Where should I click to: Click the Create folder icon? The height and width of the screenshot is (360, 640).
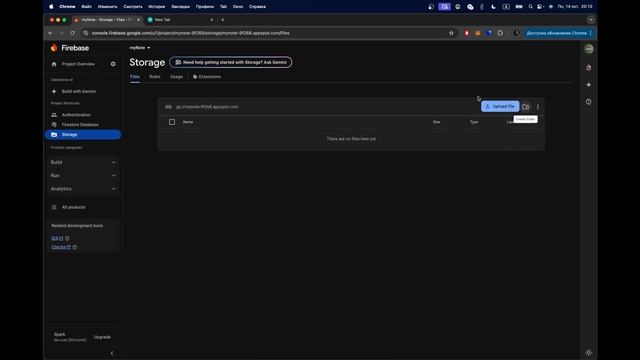coord(526,107)
